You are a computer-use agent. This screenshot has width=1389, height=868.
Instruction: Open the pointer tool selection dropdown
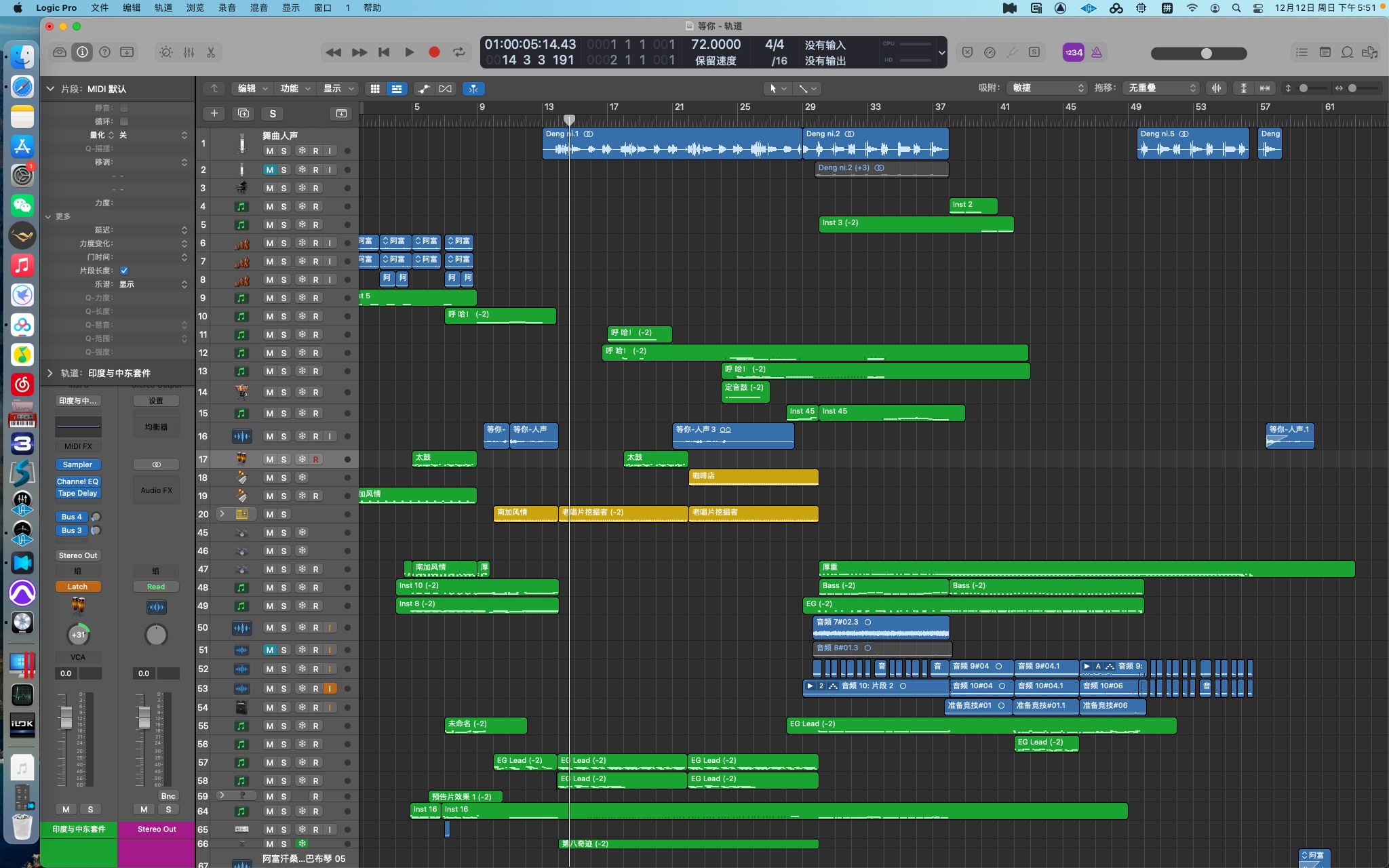pos(777,89)
